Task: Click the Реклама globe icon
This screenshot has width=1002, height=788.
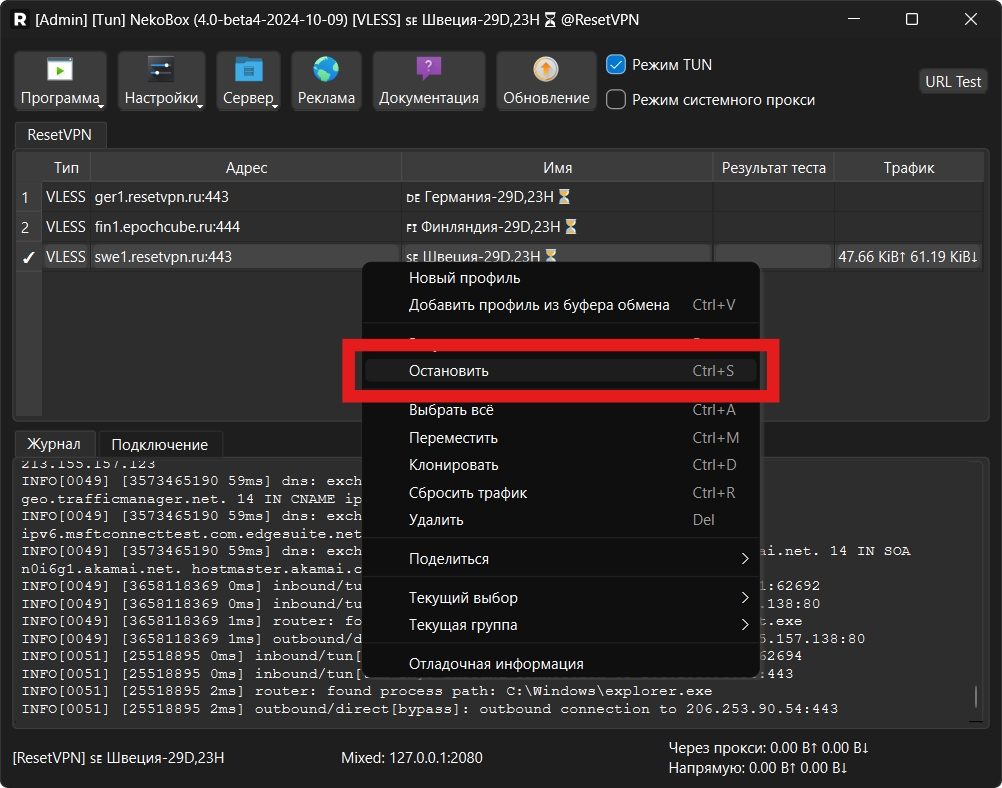Action: (x=326, y=71)
